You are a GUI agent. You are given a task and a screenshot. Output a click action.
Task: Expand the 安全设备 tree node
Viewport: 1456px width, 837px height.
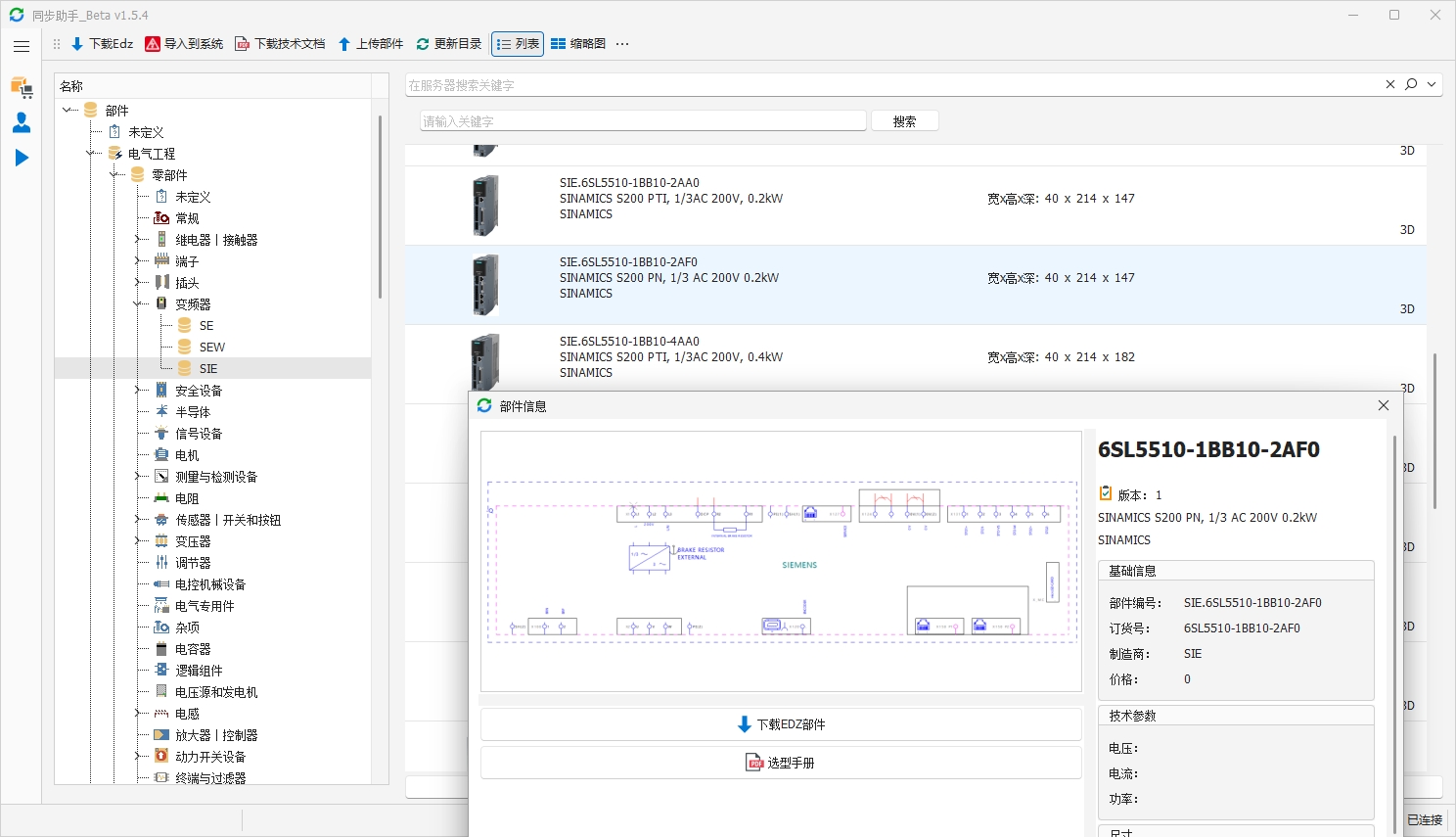(x=138, y=390)
